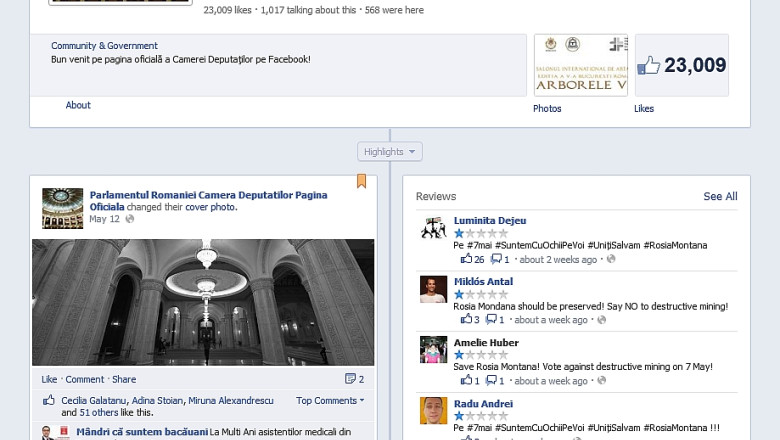Click Miklós Antal's avatar

[433, 289]
